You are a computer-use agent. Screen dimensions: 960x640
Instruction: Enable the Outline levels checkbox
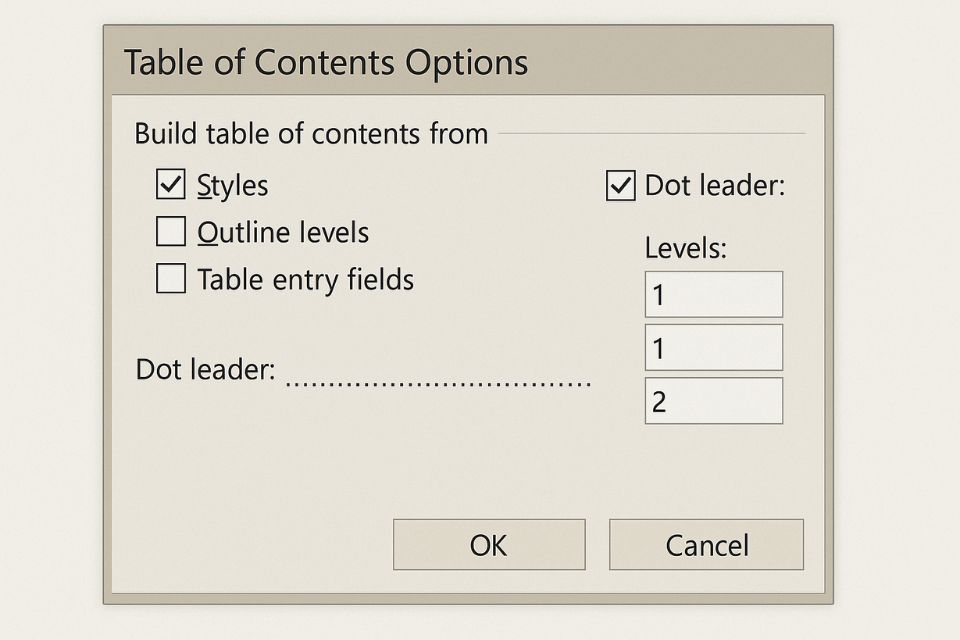(x=171, y=232)
